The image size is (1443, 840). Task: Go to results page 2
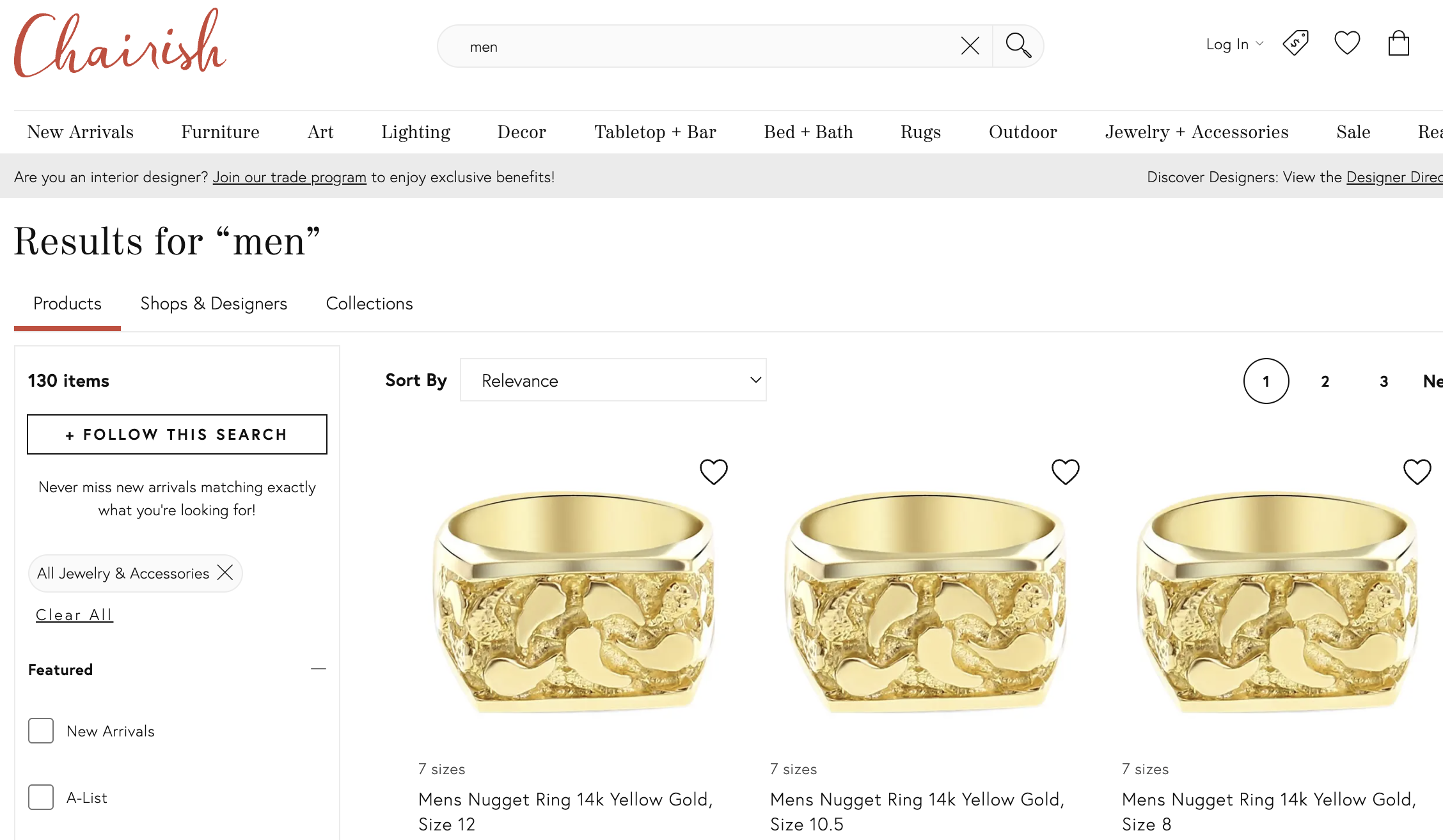[1325, 382]
